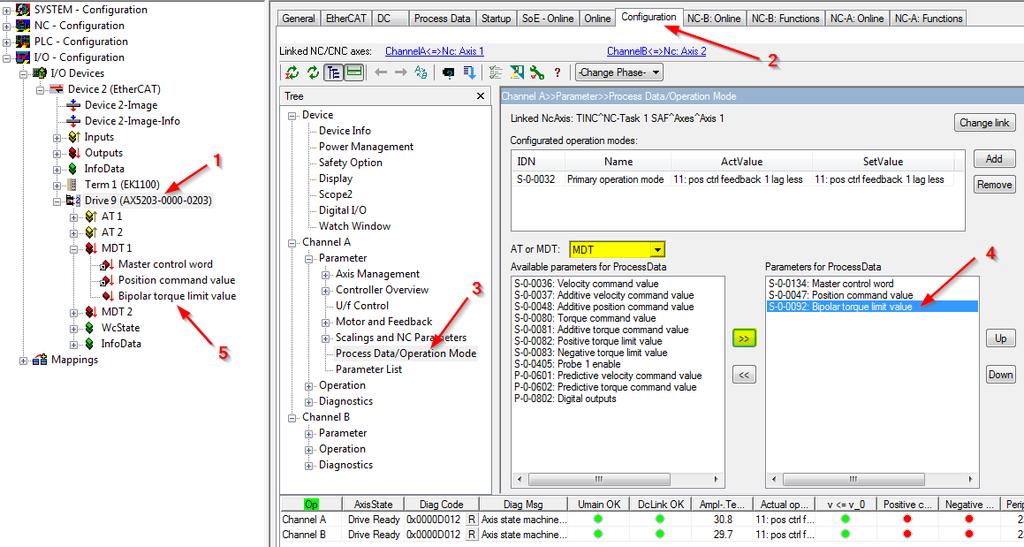
Task: Open the NC-A: Functions tab
Action: (x=928, y=18)
